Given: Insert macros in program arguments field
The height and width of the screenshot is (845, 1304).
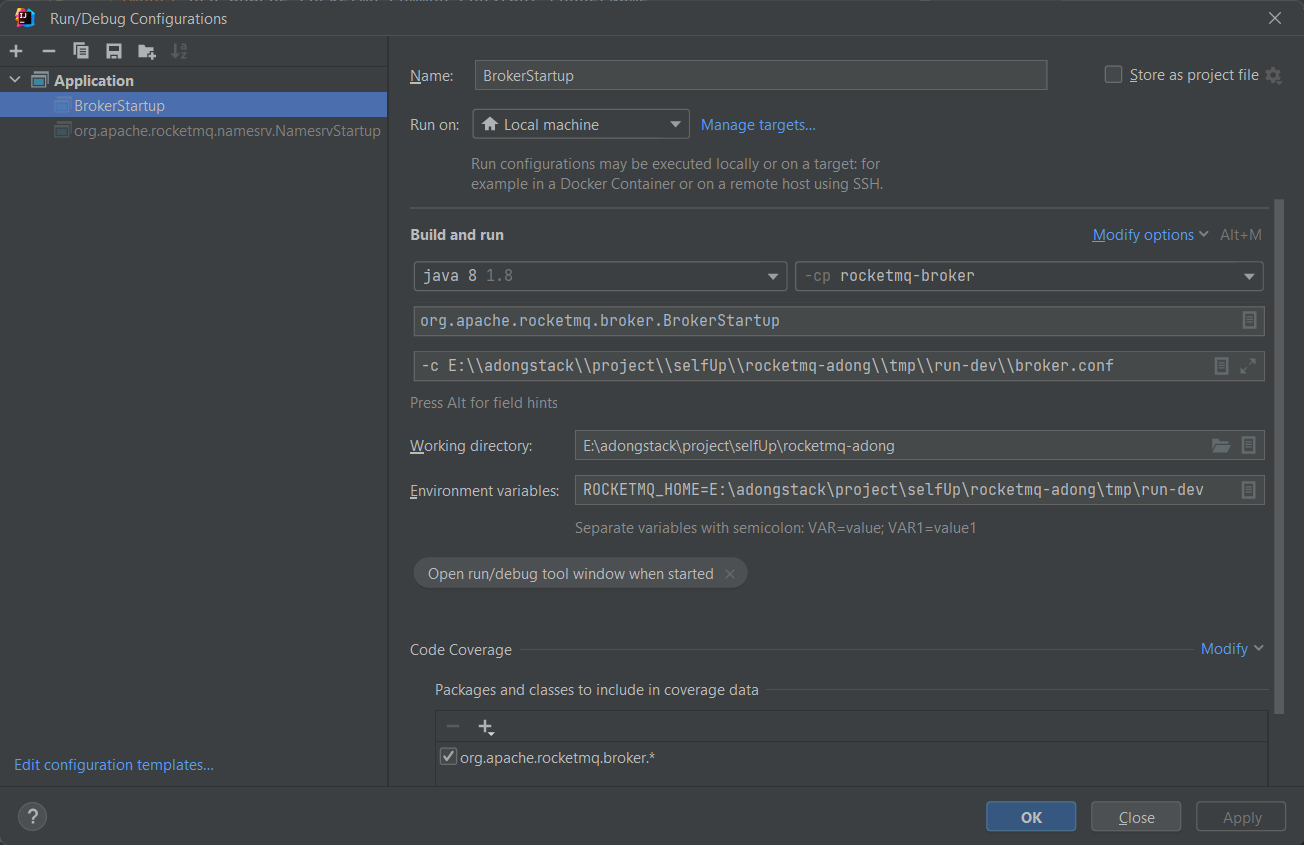Looking at the screenshot, I should [1221, 366].
